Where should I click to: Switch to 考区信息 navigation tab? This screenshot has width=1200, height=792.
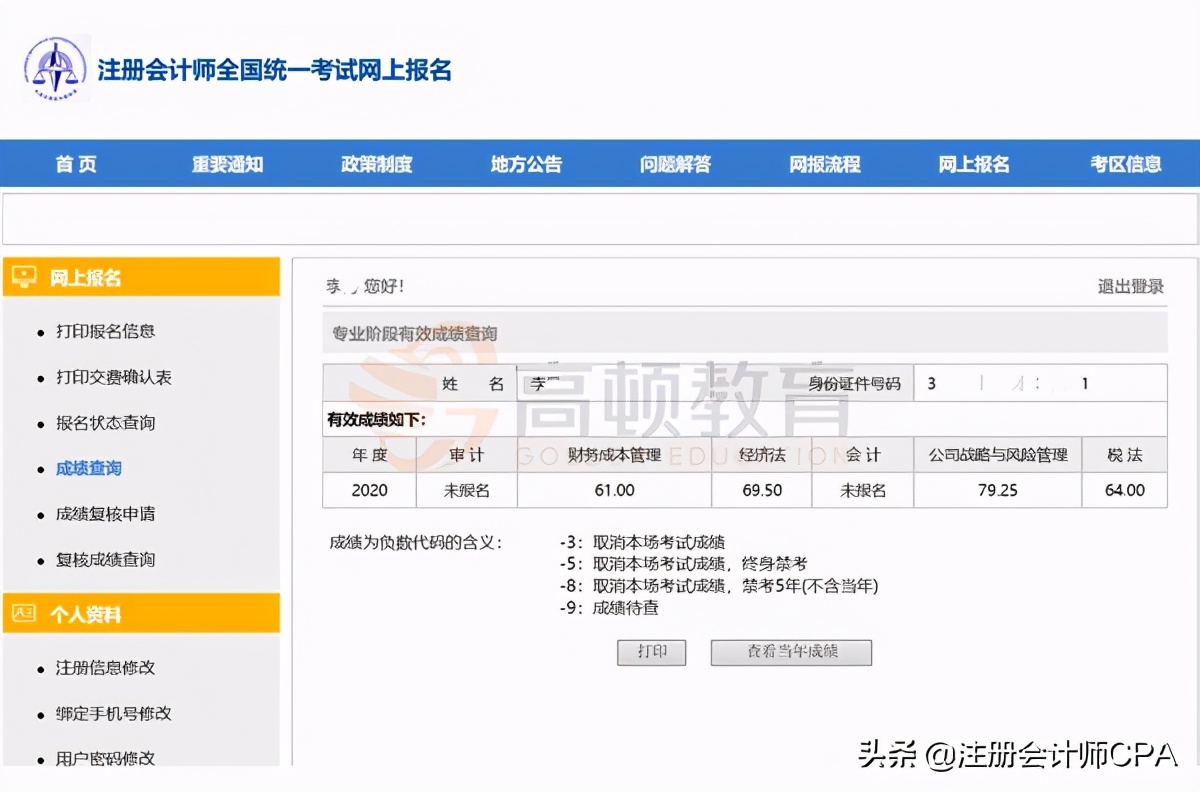point(1125,165)
